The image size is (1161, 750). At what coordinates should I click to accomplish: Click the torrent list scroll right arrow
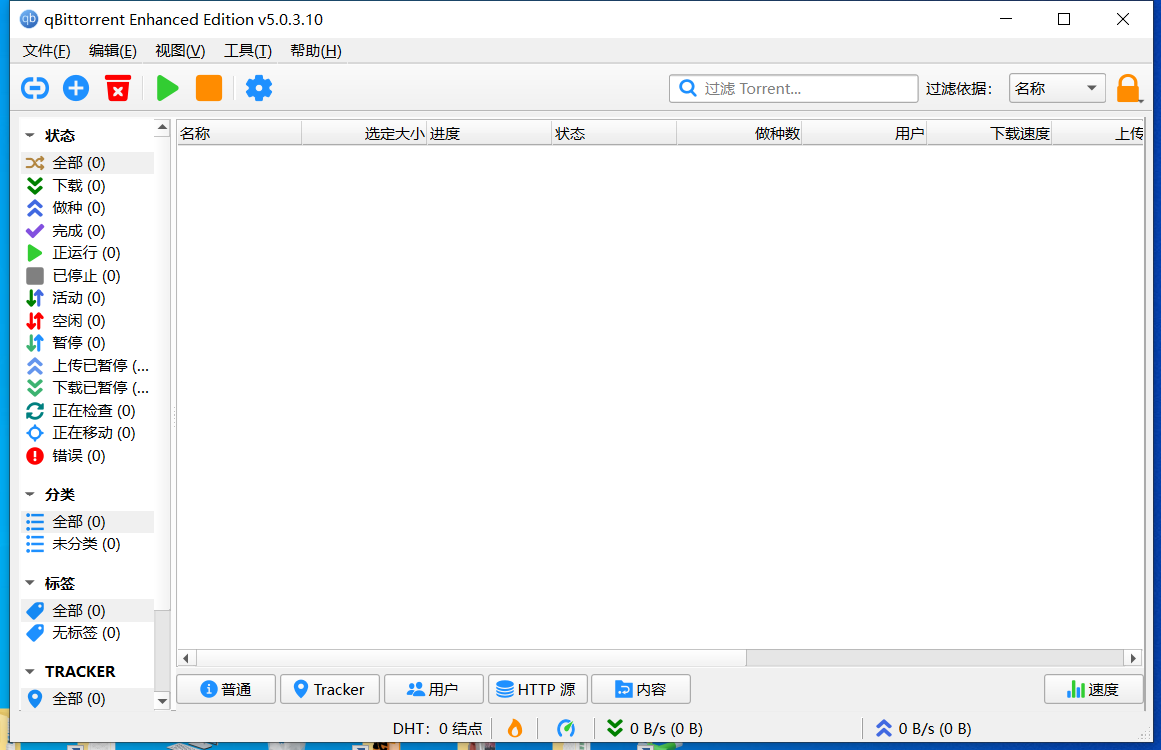click(1133, 658)
